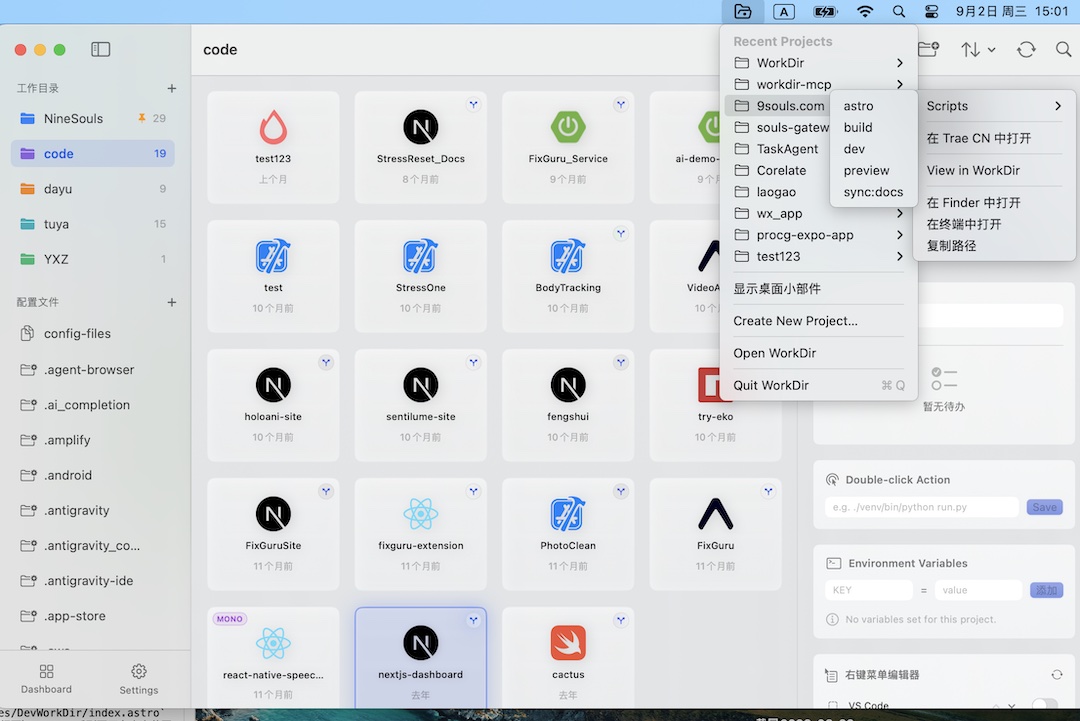Open the react-native-speech project icon
The width and height of the screenshot is (1080, 721).
[x=273, y=642]
